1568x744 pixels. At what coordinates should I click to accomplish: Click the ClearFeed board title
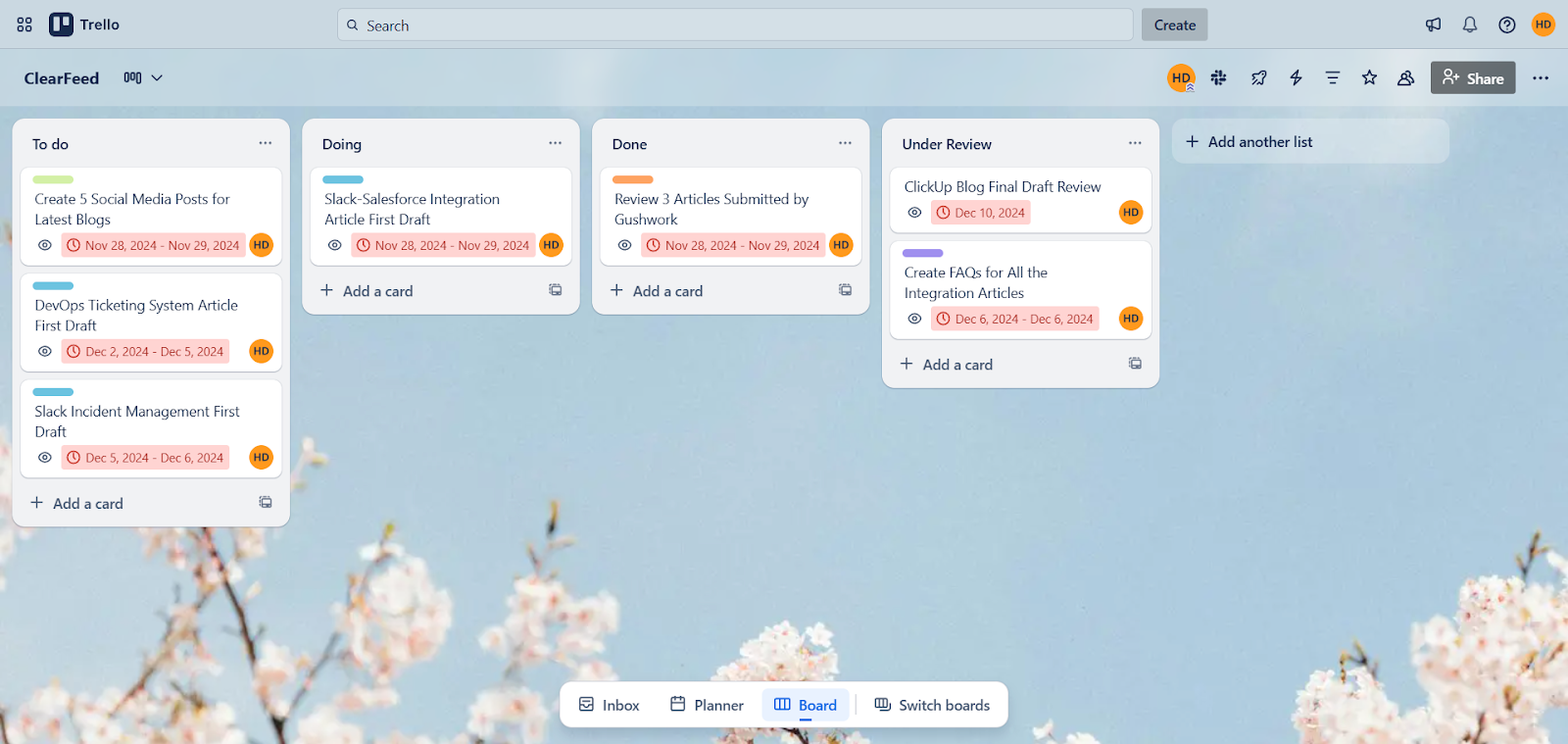[x=62, y=78]
